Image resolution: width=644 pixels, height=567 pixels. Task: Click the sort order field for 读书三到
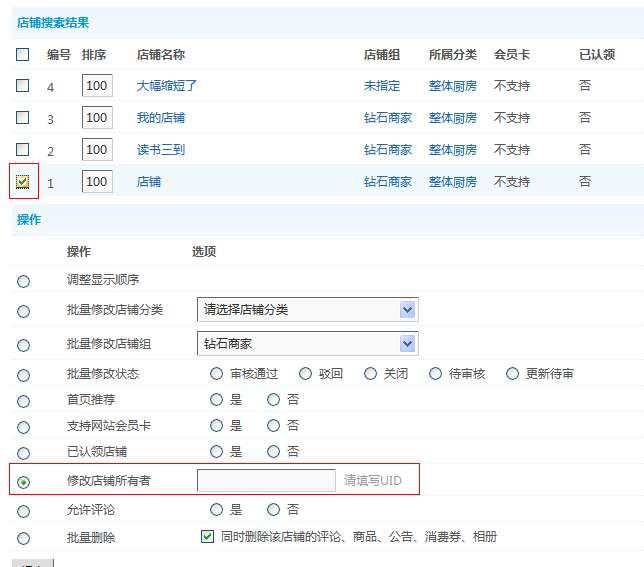(x=97, y=149)
